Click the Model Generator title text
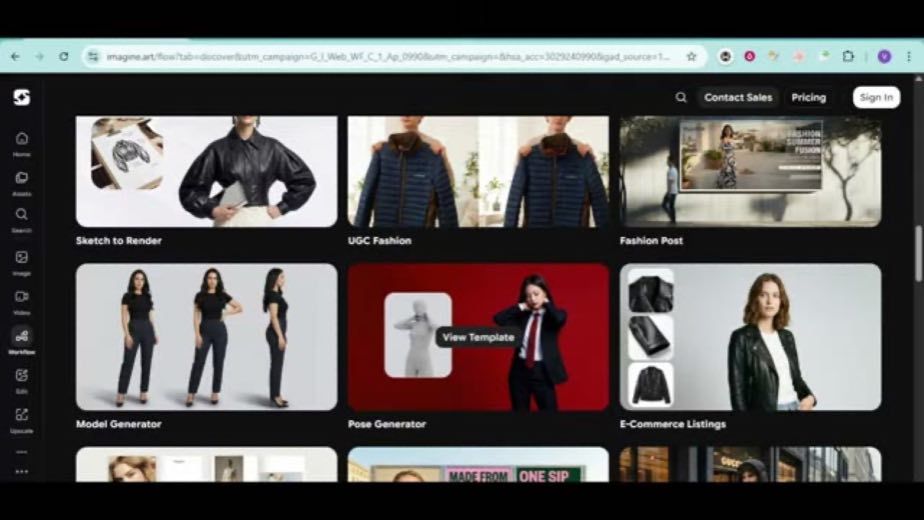 coord(118,424)
